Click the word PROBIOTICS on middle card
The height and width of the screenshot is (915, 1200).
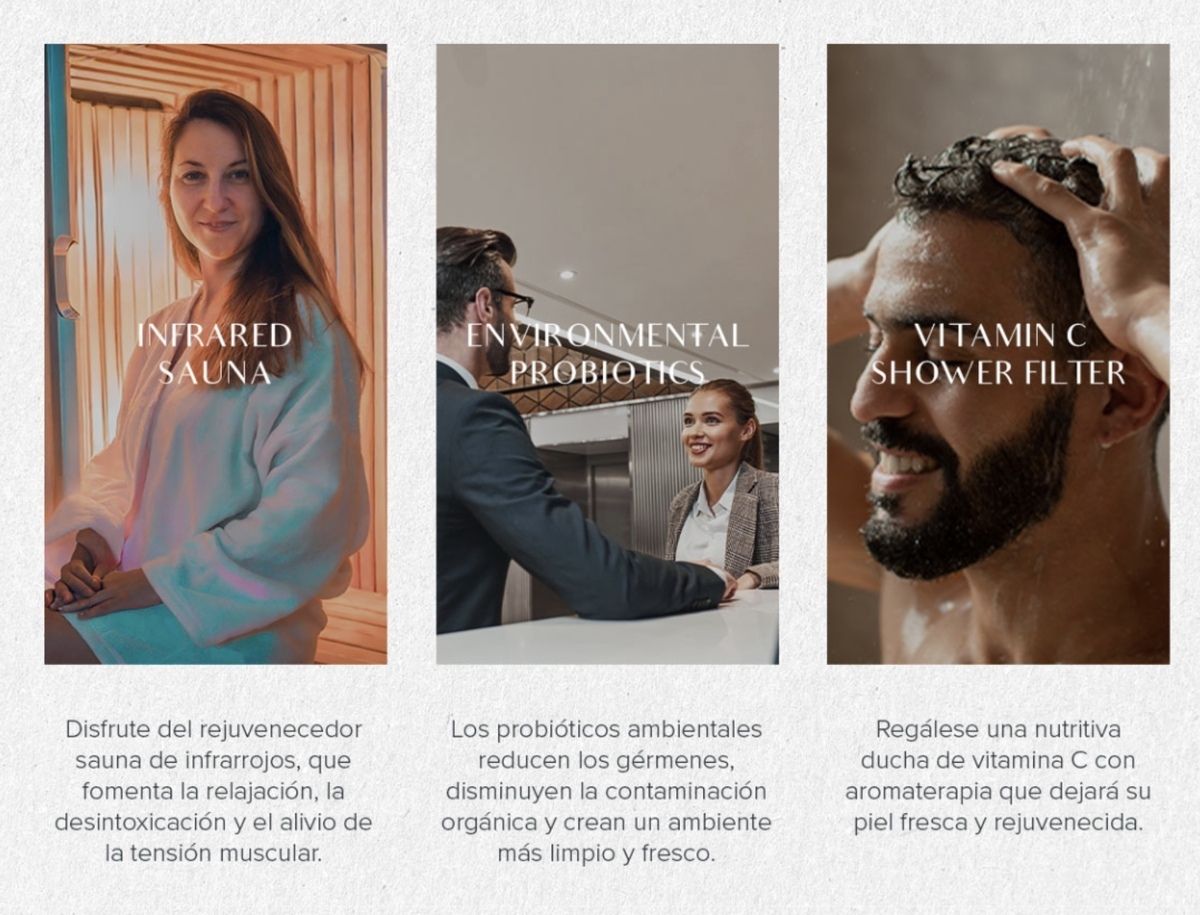607,373
